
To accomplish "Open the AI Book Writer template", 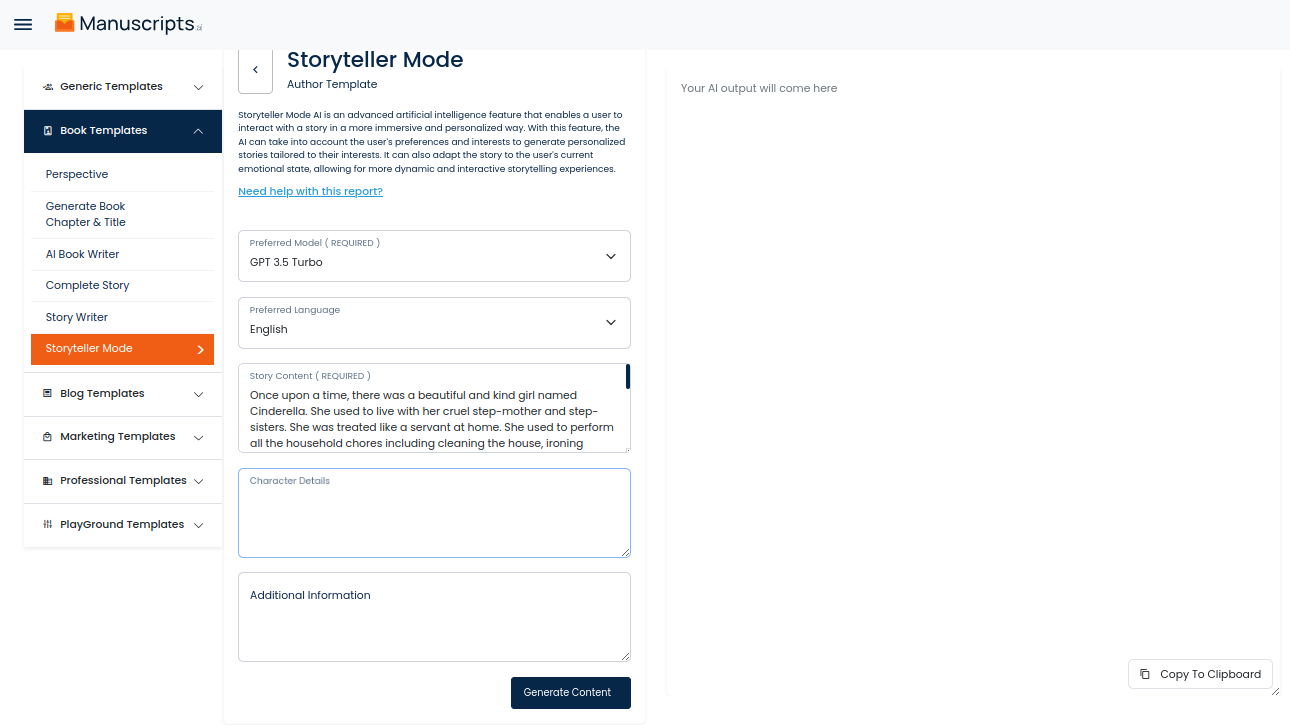I will [x=82, y=254].
